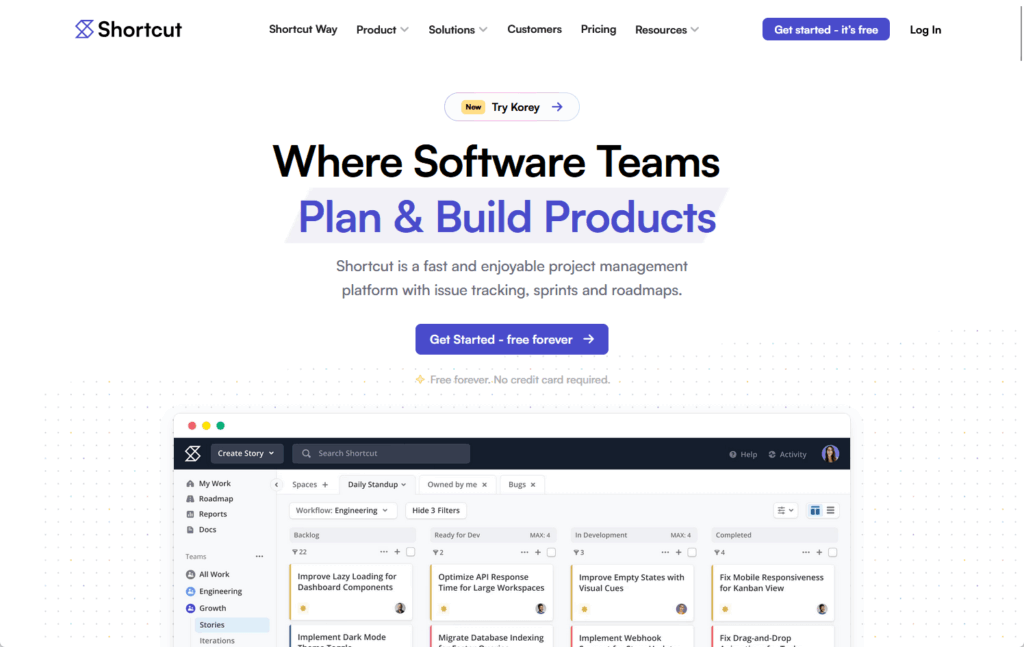This screenshot has height=647, width=1024.
Task: Click the Try Korey announcement pill
Action: coord(511,107)
